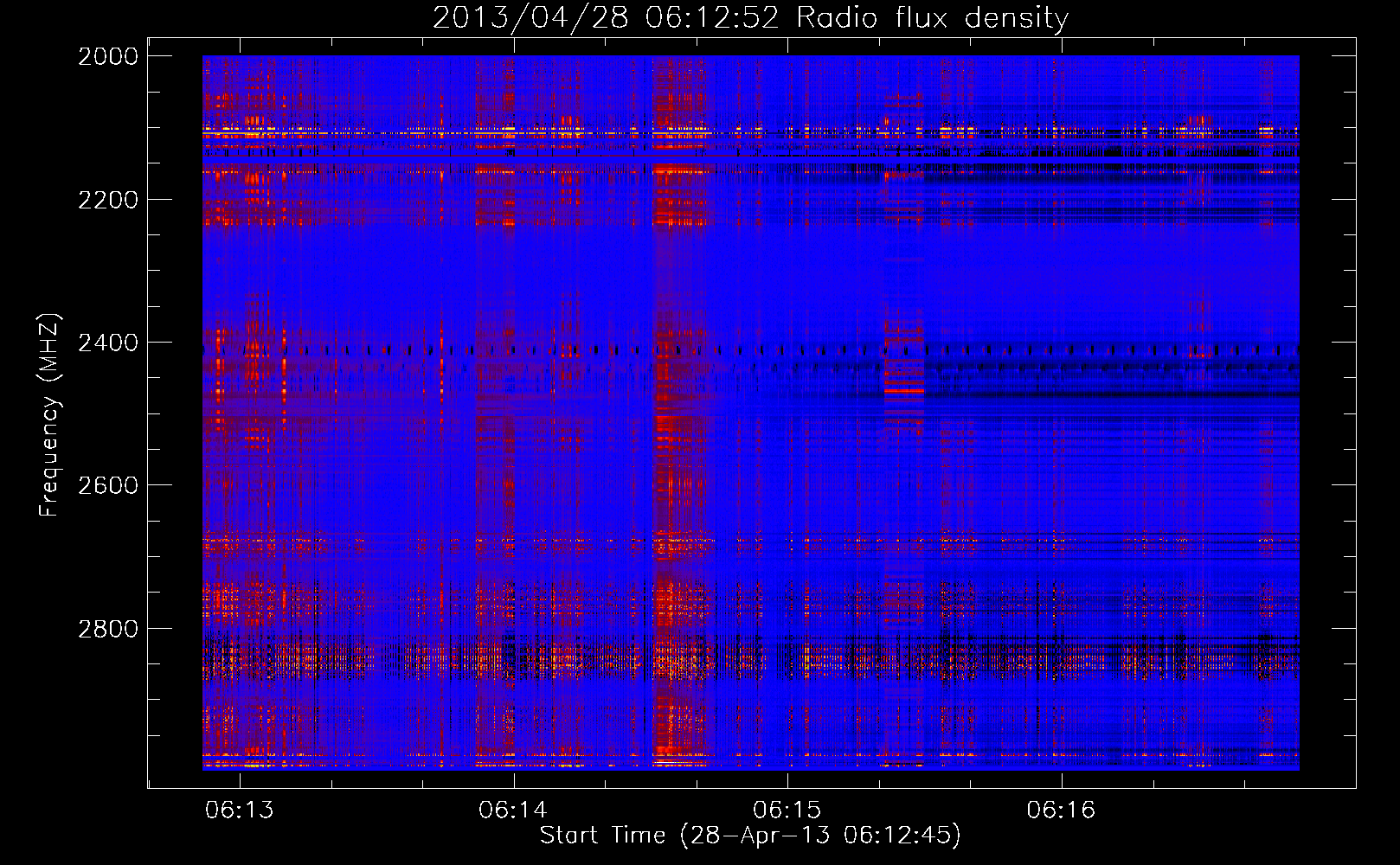Select the 2400 frequency axis label

[x=108, y=343]
